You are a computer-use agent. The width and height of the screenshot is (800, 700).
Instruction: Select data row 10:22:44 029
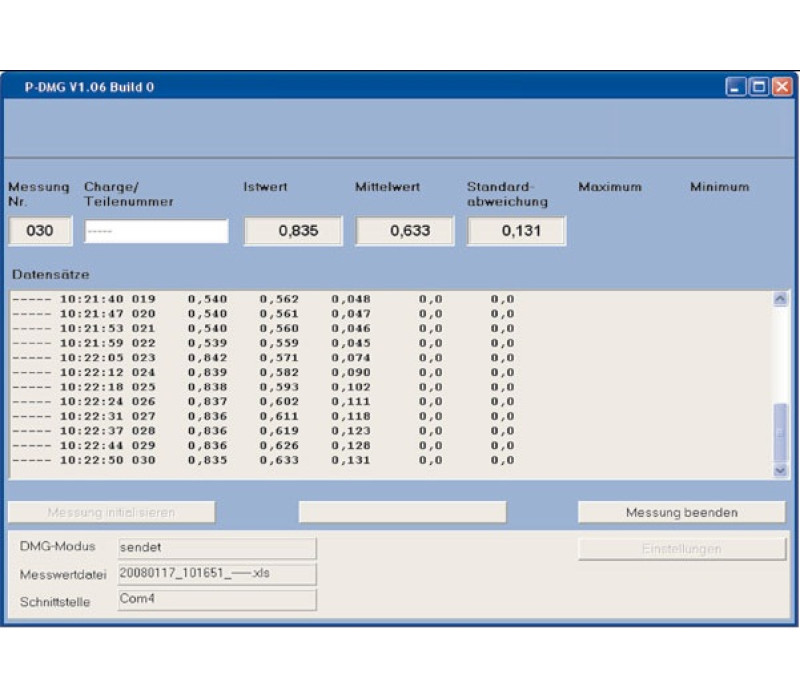click(263, 446)
